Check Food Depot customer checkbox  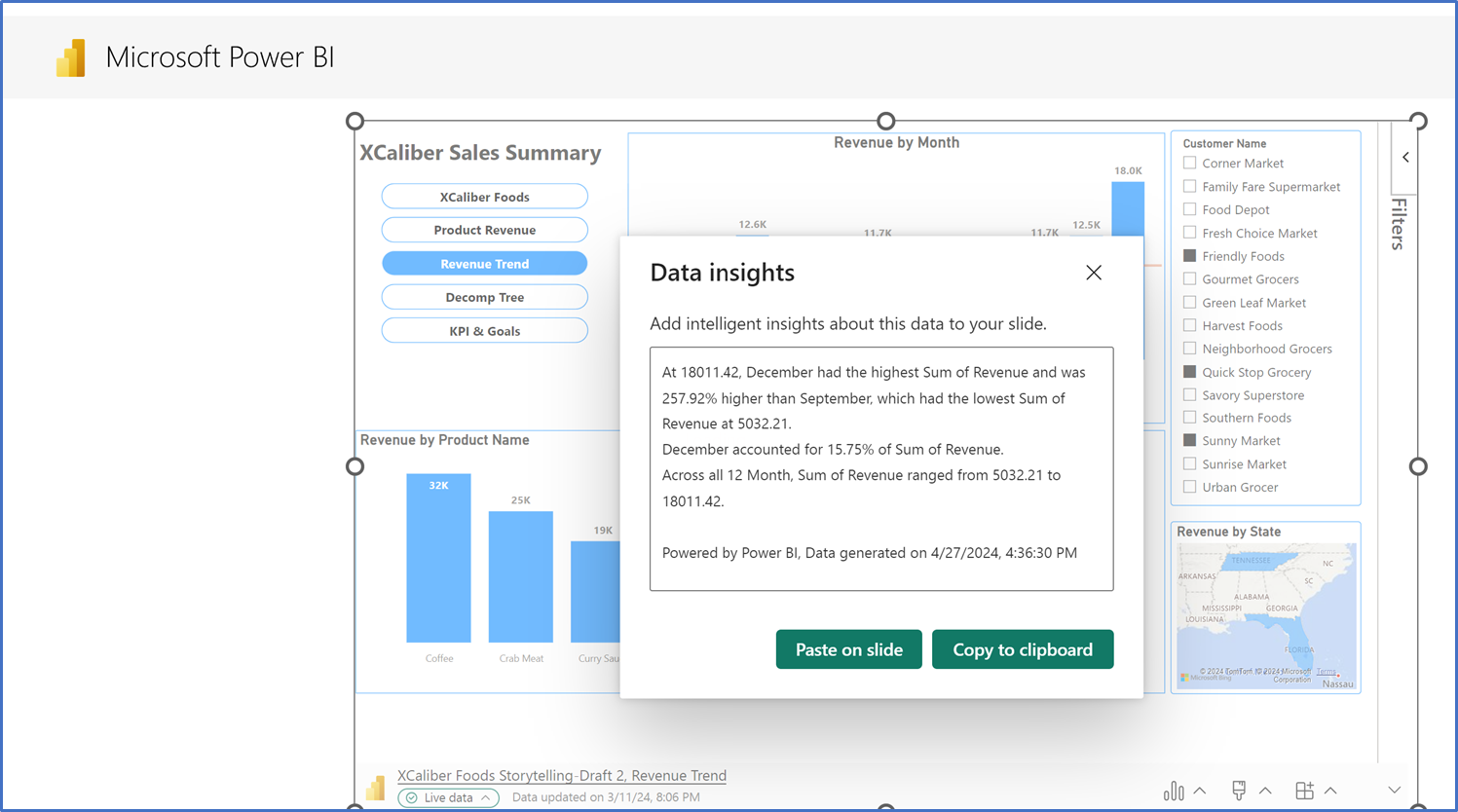coord(1189,209)
